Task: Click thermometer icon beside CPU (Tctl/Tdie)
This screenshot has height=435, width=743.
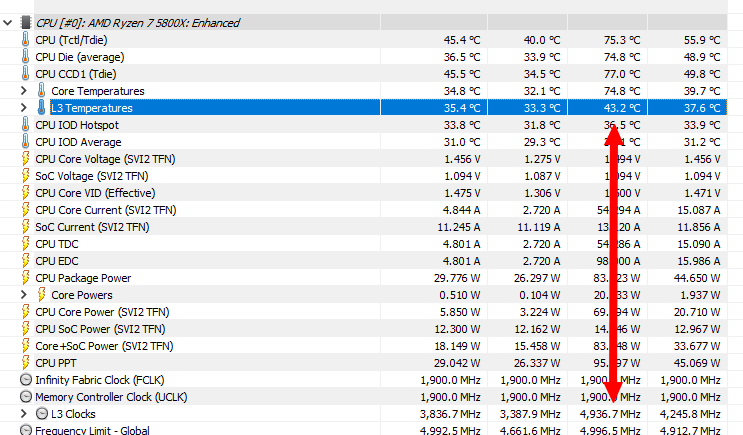Action: (26, 40)
